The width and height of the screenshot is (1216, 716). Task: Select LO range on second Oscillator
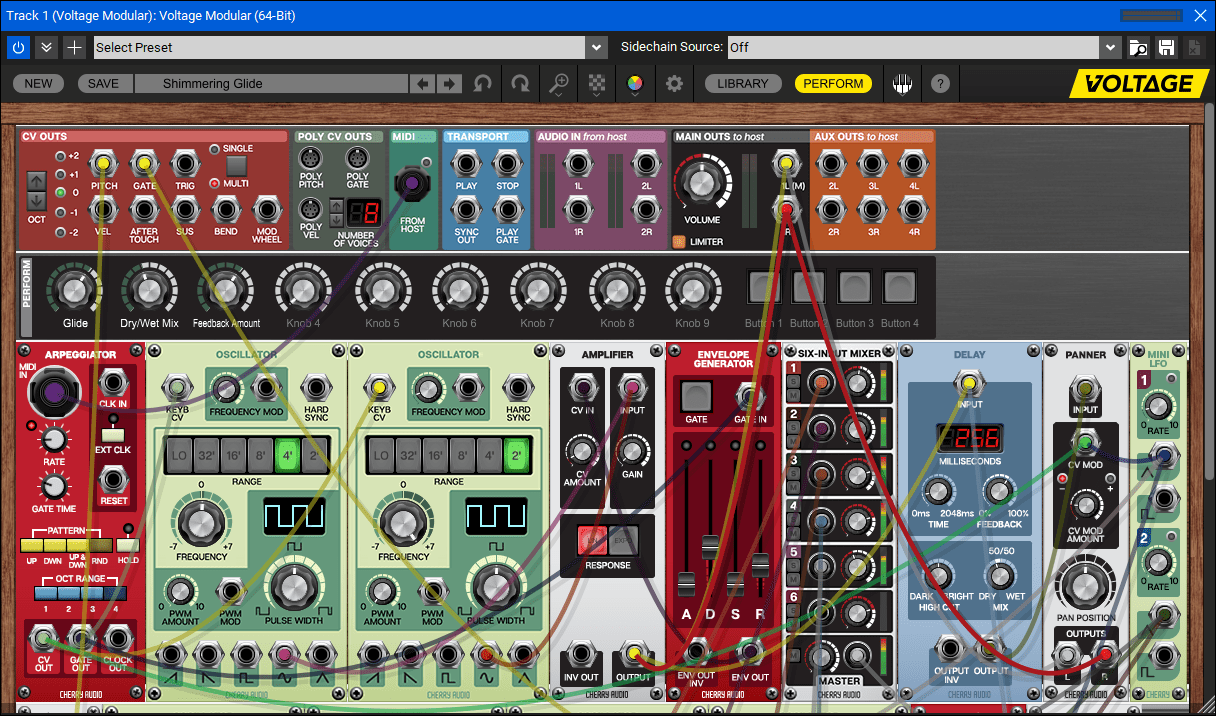[381, 454]
